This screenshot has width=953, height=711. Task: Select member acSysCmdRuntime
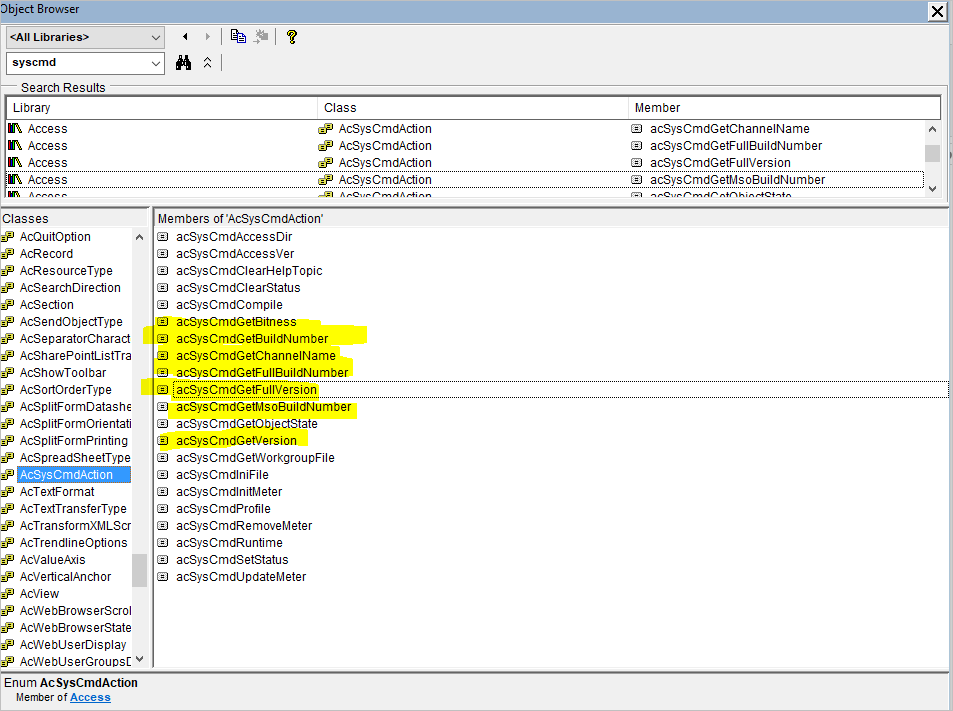tap(229, 543)
